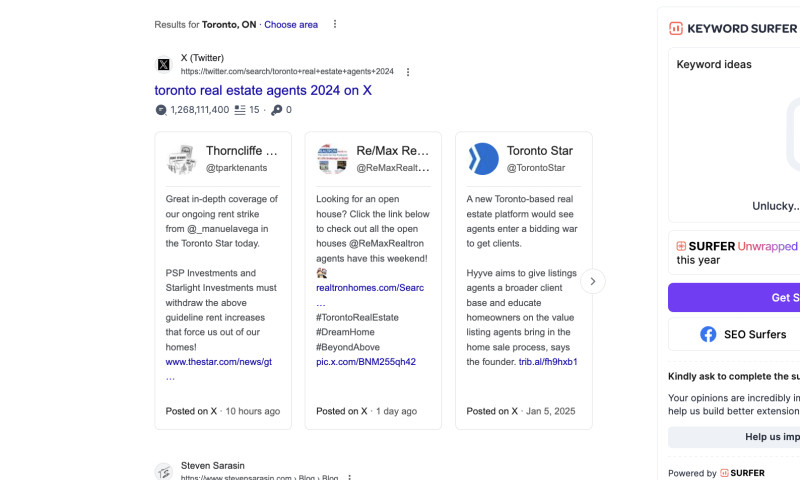Screen dimensions: 800x480
Task: Click the SEO Surfers button
Action: pyautogui.click(x=754, y=334)
